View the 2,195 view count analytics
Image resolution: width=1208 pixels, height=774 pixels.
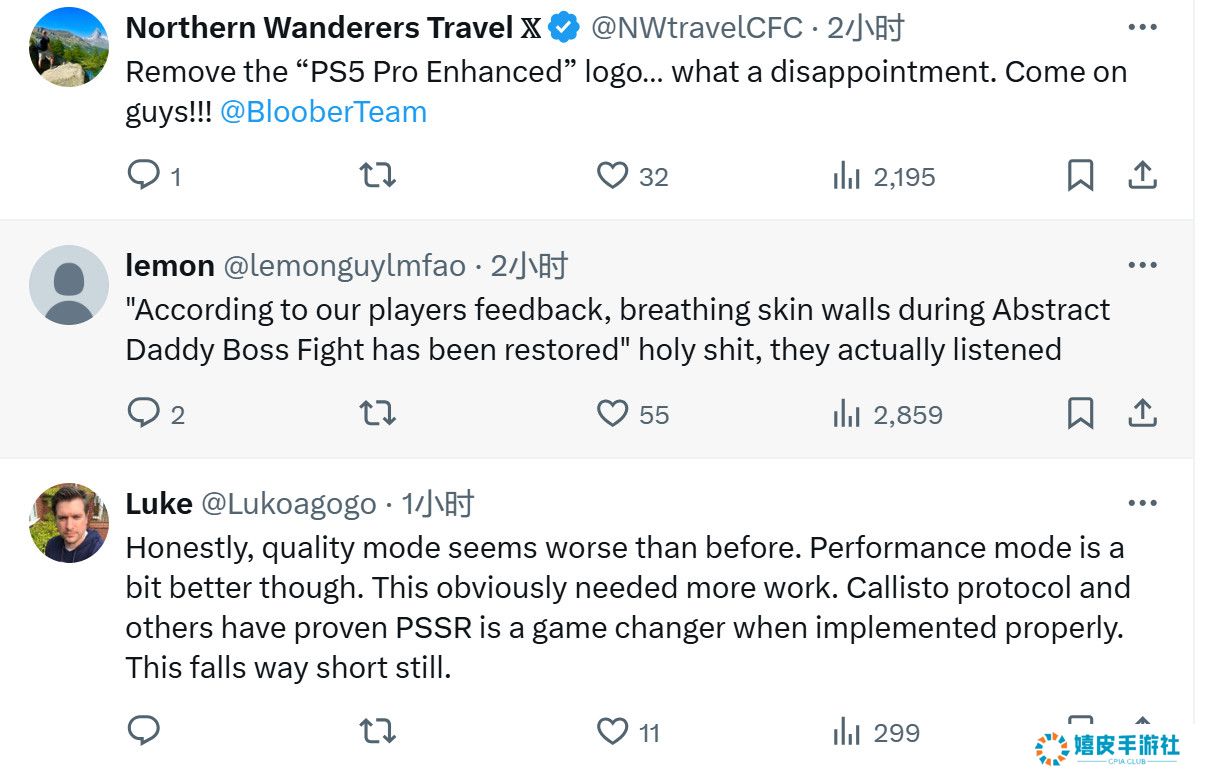884,177
